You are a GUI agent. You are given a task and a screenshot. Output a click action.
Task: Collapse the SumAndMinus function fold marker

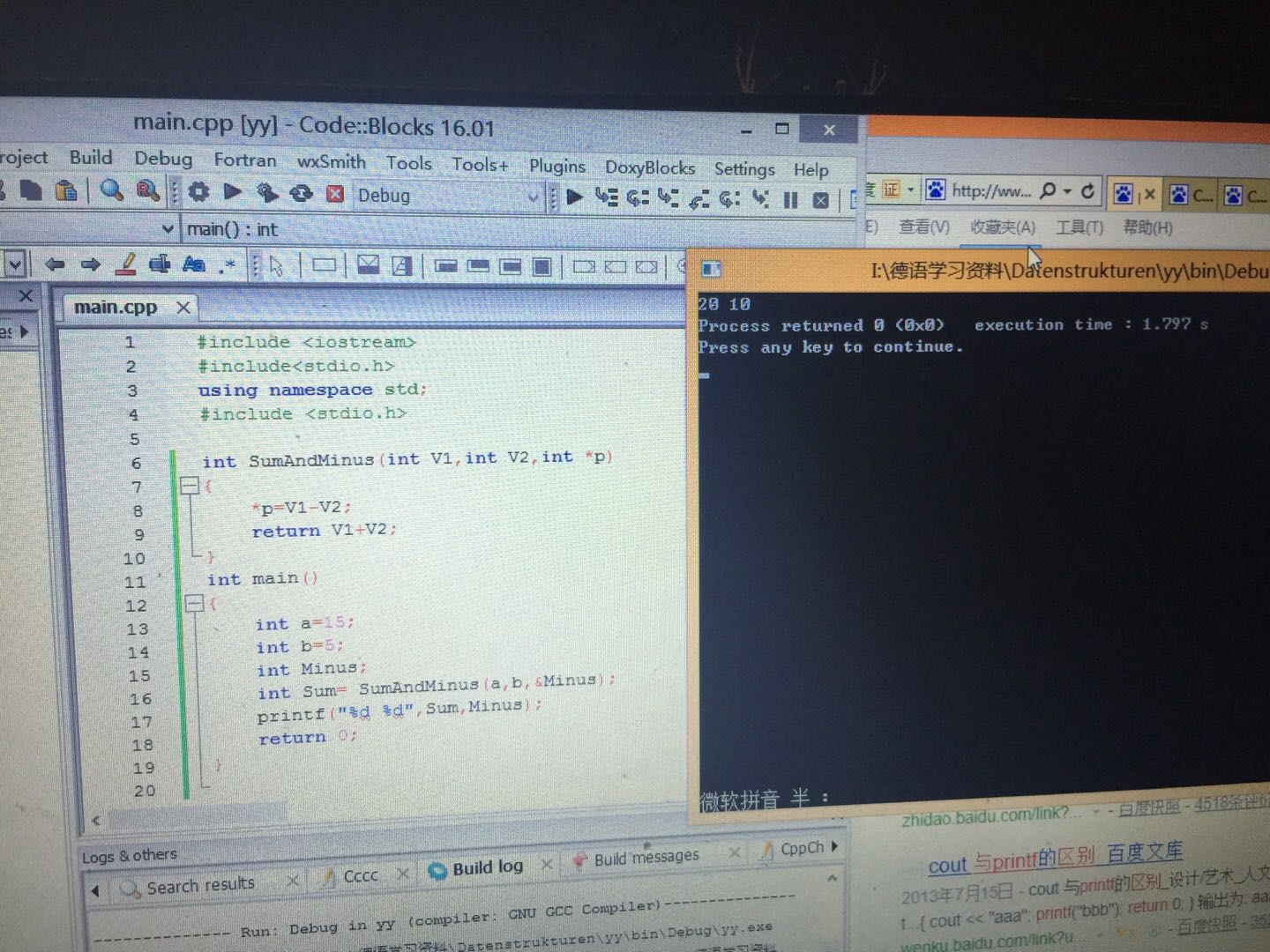(189, 485)
